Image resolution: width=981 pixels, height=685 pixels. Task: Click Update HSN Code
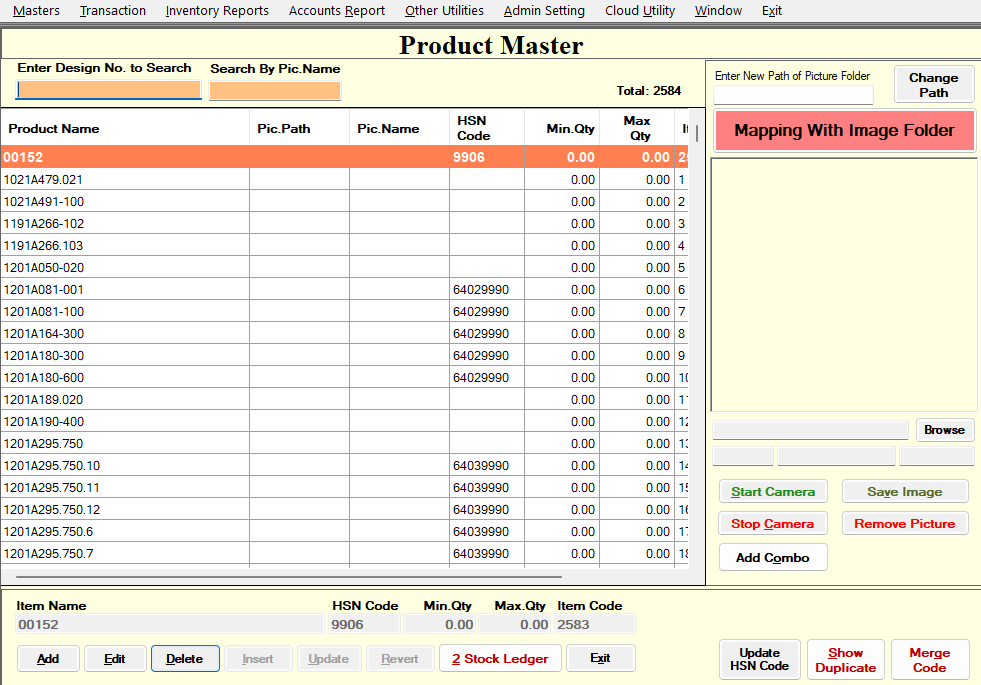(x=759, y=659)
